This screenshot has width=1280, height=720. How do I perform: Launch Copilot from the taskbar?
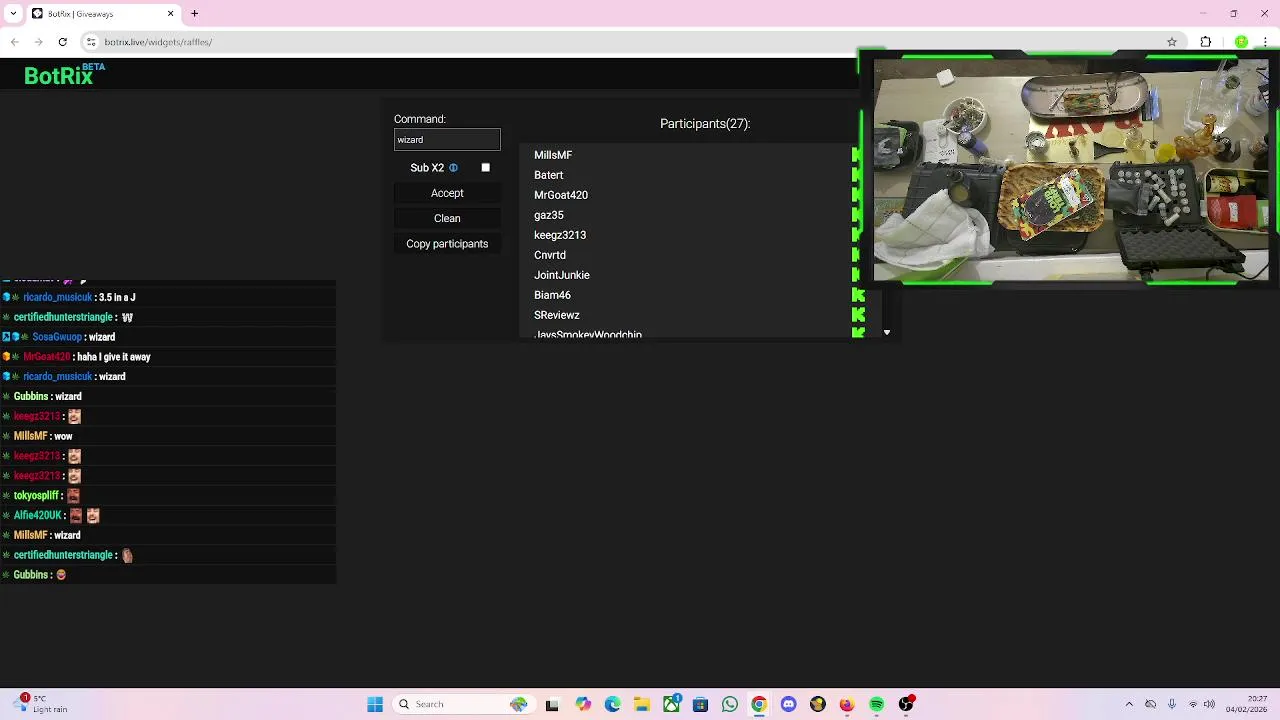click(583, 704)
